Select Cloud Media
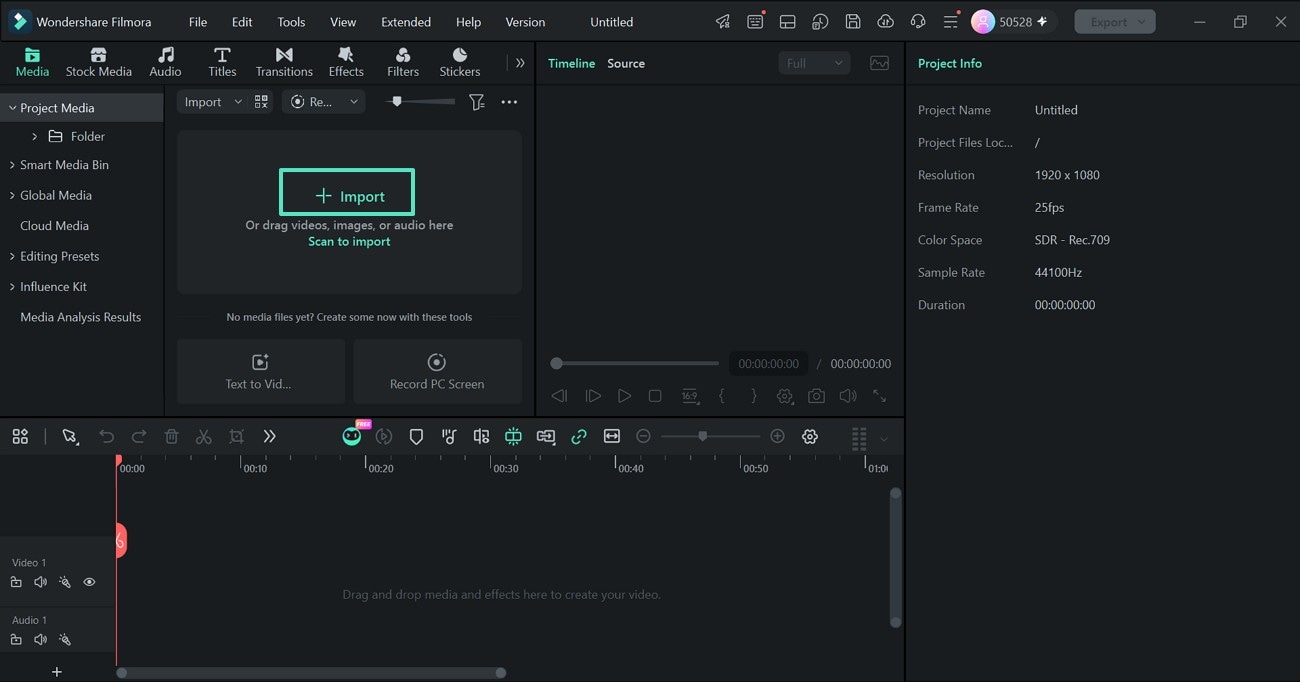 click(x=54, y=226)
